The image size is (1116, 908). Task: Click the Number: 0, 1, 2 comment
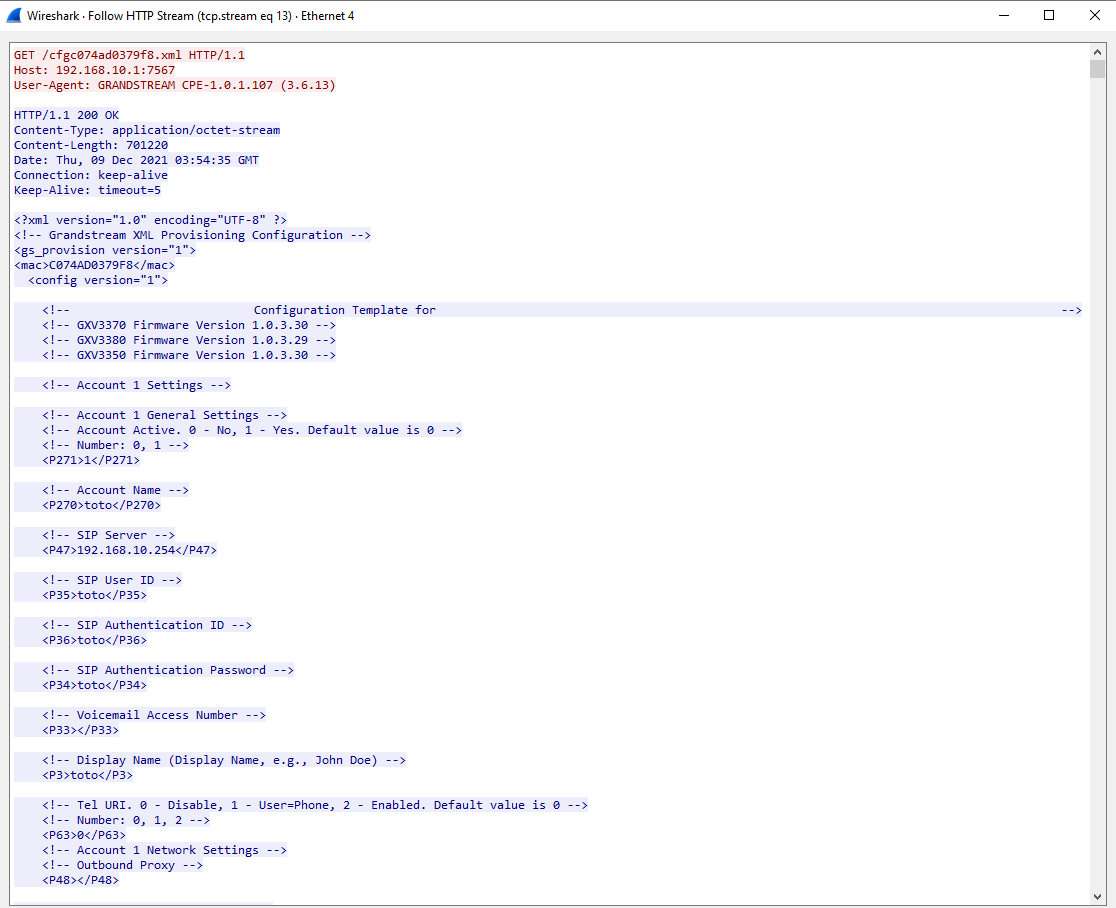pos(126,819)
